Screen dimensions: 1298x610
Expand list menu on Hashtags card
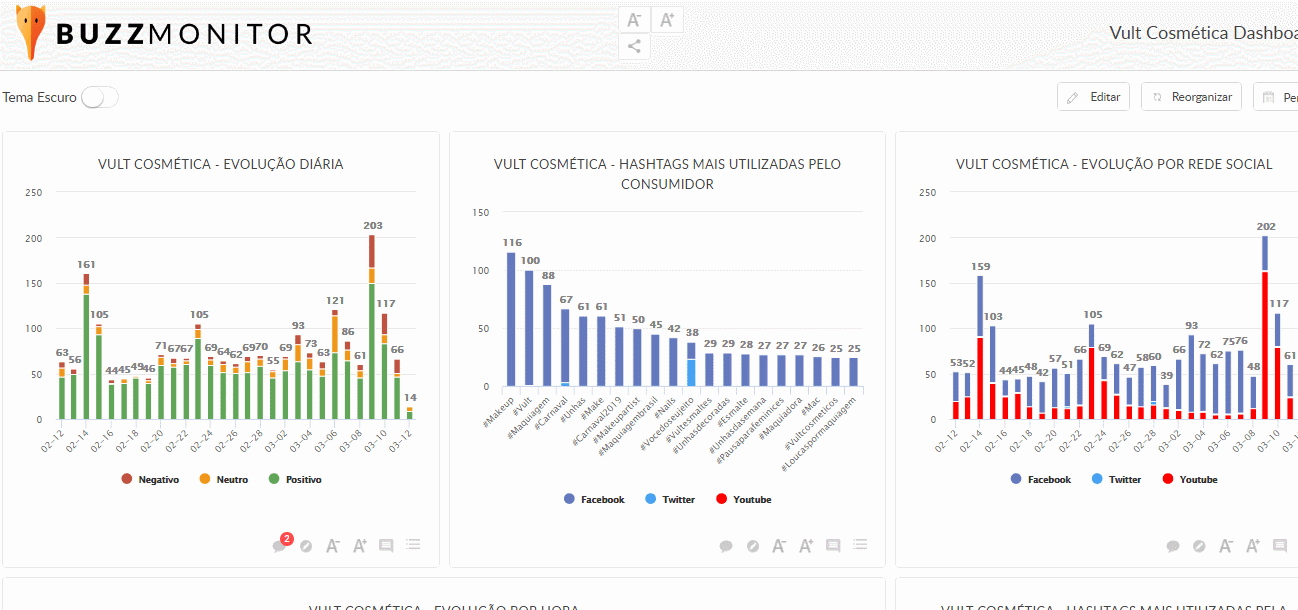(860, 546)
